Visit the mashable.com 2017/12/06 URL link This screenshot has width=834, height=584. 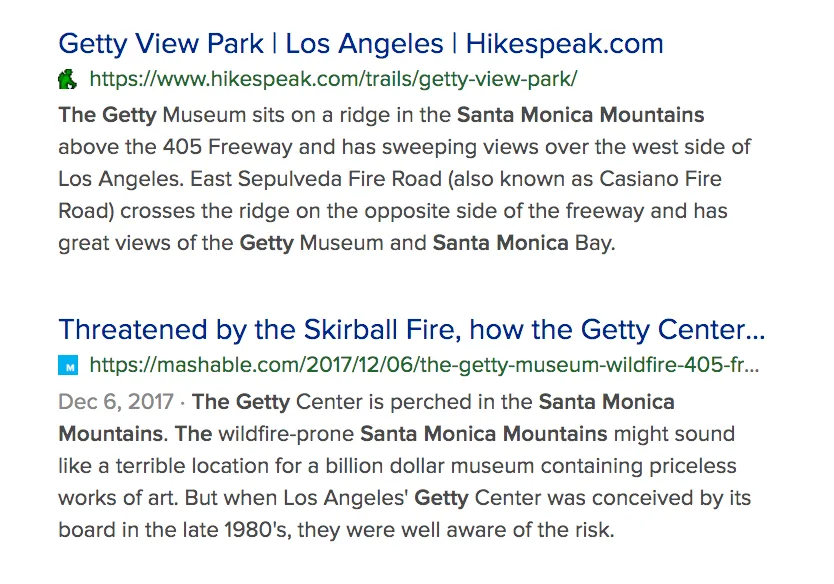[x=424, y=365]
